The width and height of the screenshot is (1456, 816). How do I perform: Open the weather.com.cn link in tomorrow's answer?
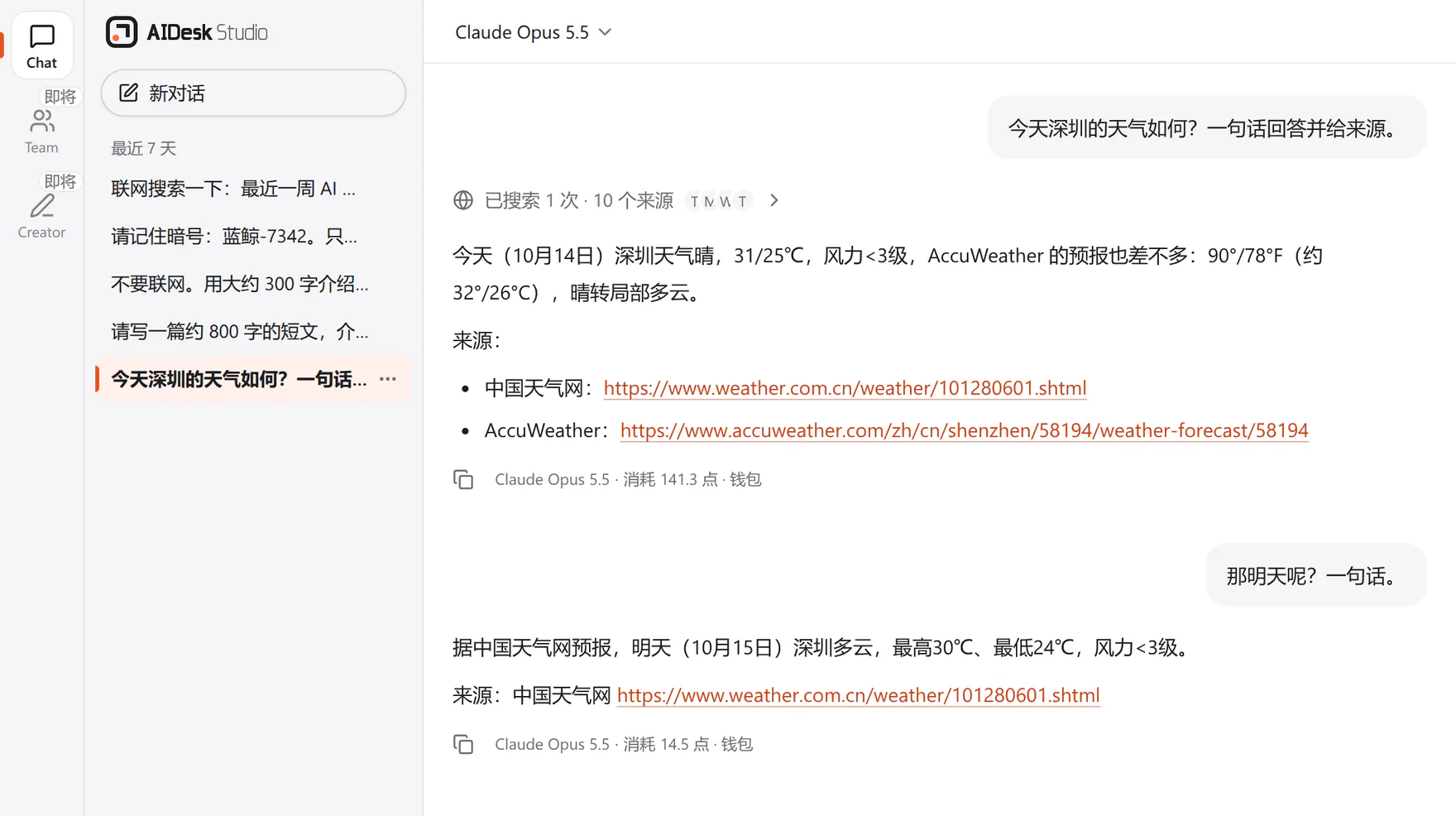click(858, 695)
